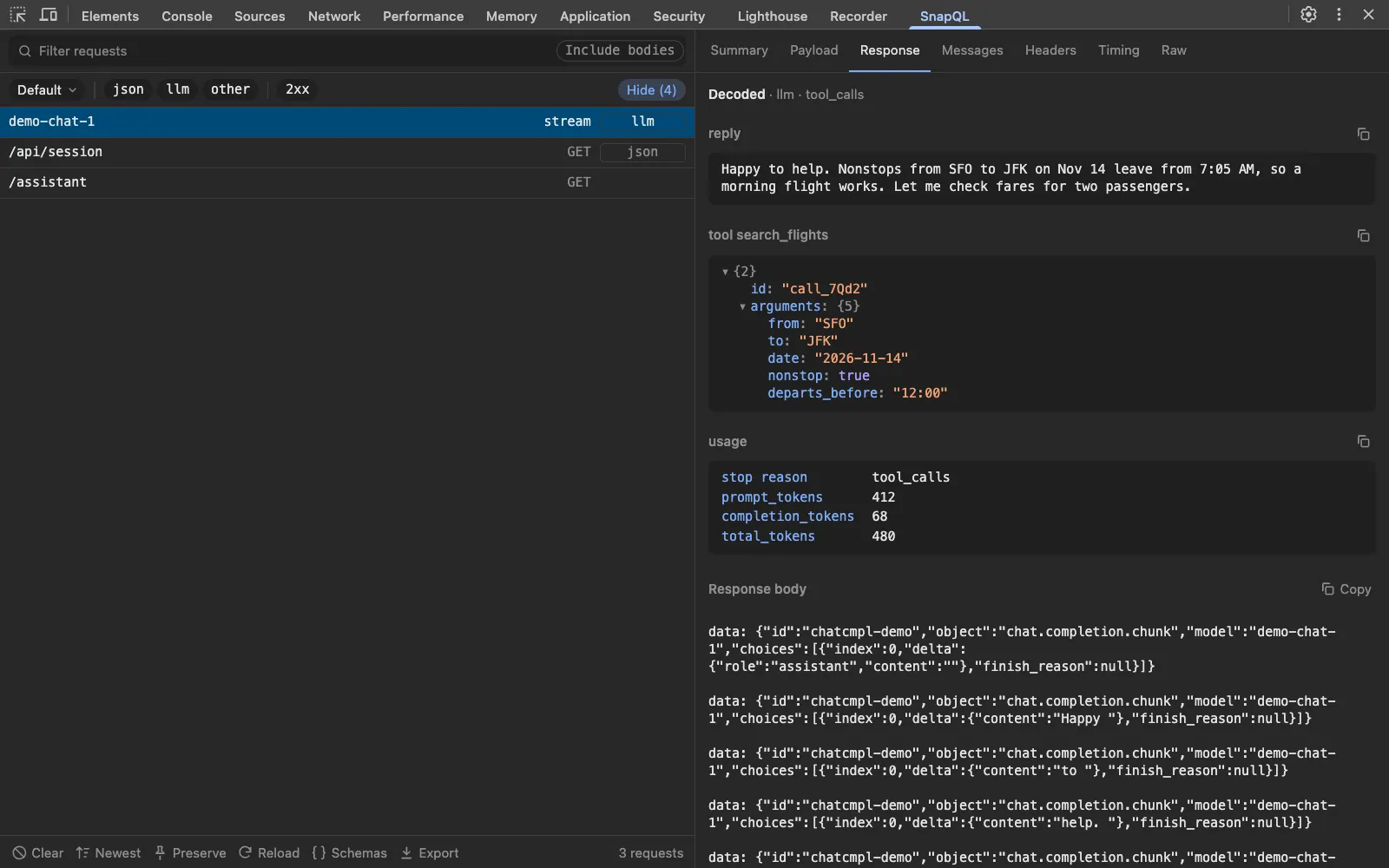Image resolution: width=1389 pixels, height=868 pixels.
Task: Switch to the Payload tab
Action: pos(813,50)
